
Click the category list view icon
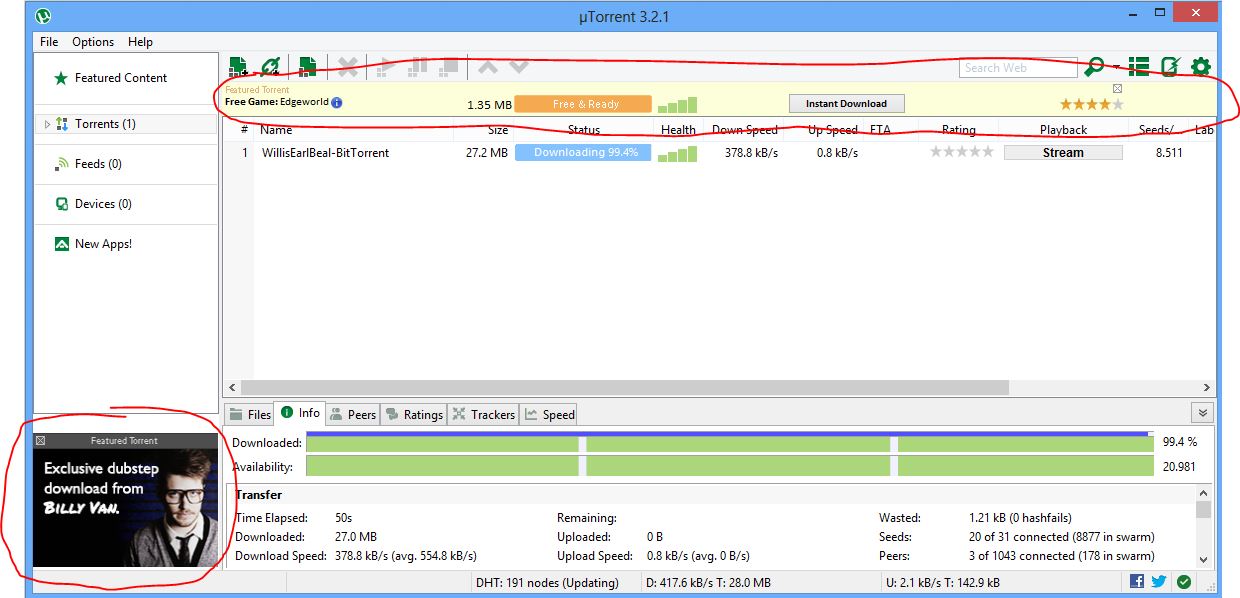point(1138,67)
